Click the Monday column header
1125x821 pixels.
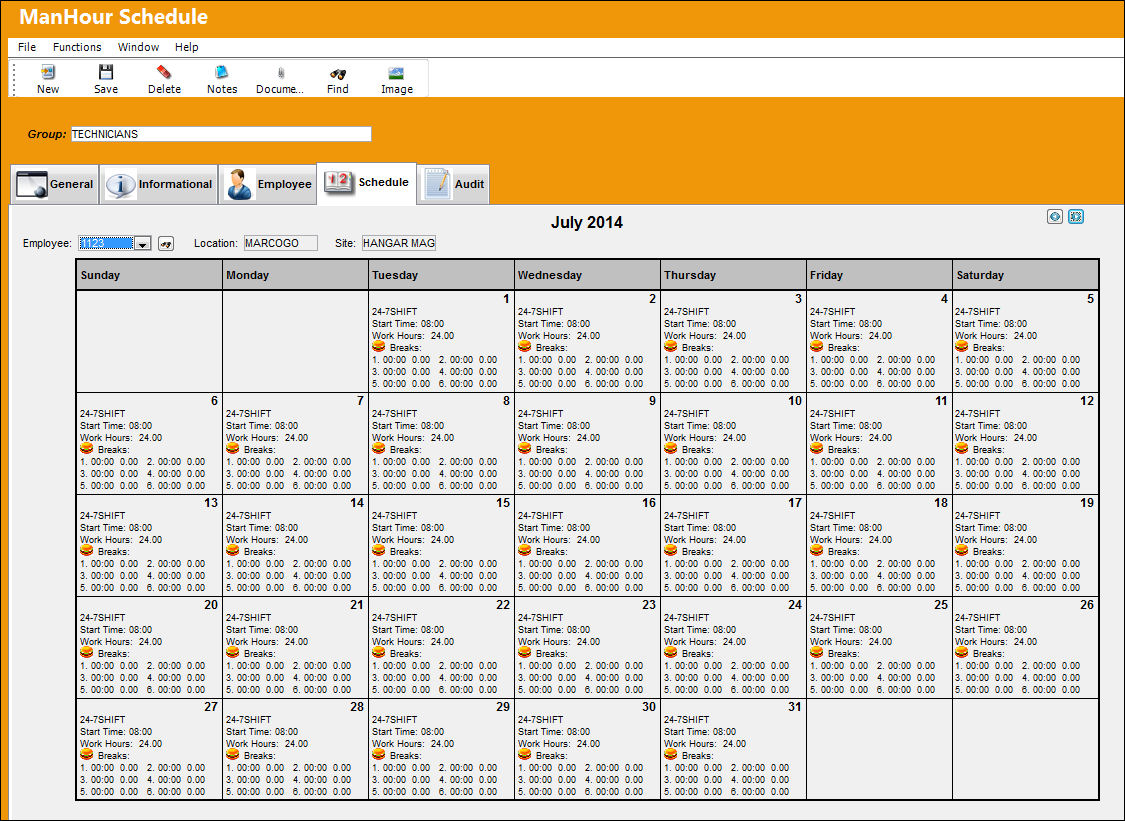pos(296,275)
